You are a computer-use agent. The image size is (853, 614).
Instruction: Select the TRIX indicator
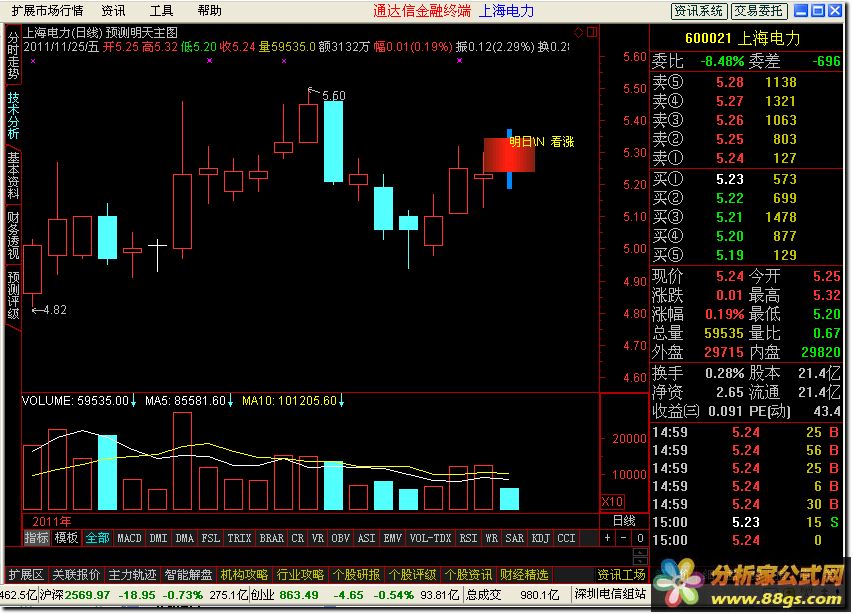(239, 538)
